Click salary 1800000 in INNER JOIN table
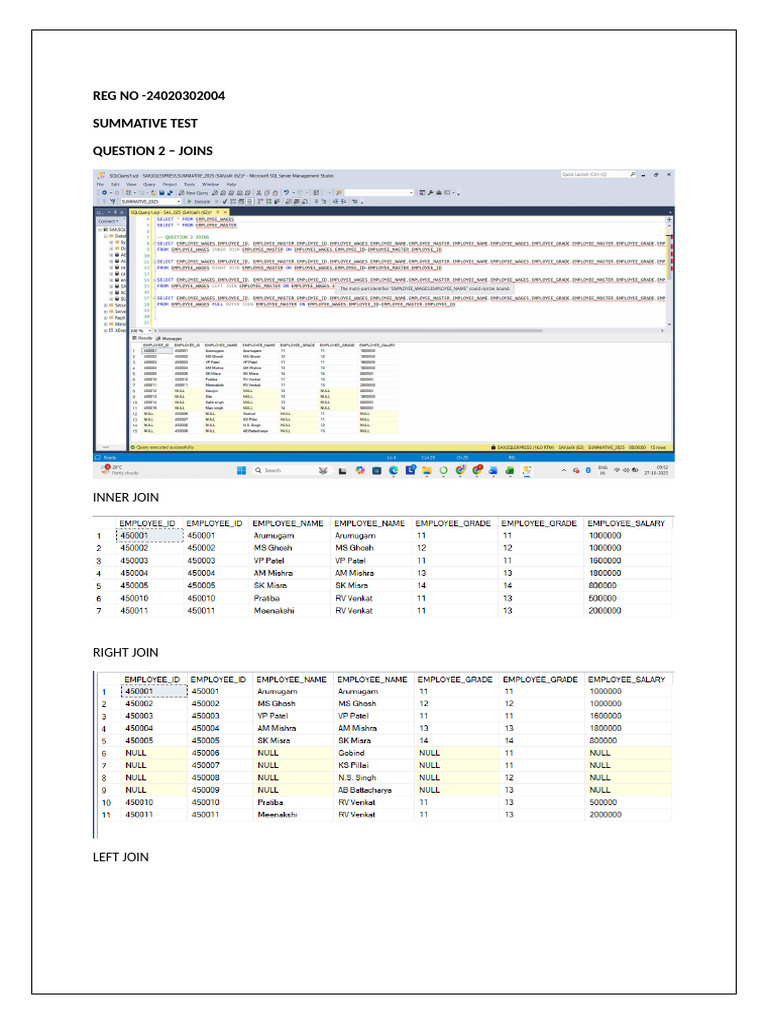 (x=605, y=573)
